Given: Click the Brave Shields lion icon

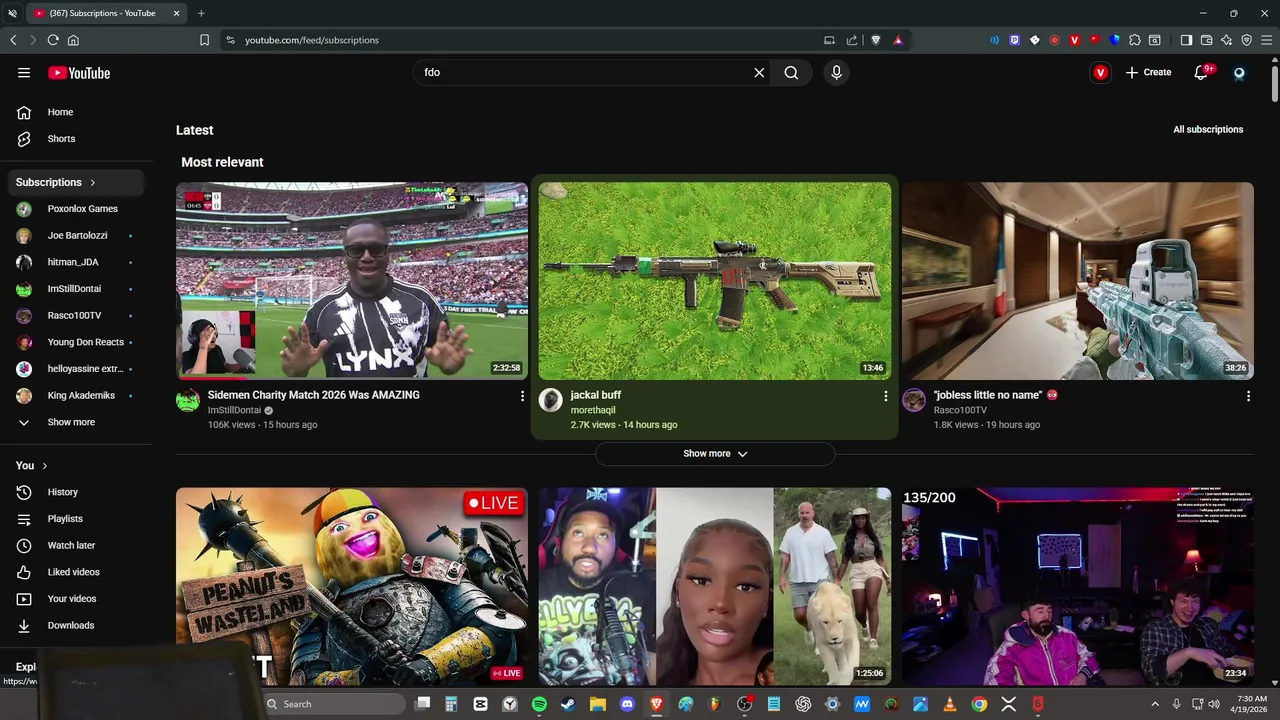Looking at the screenshot, I should 876,40.
